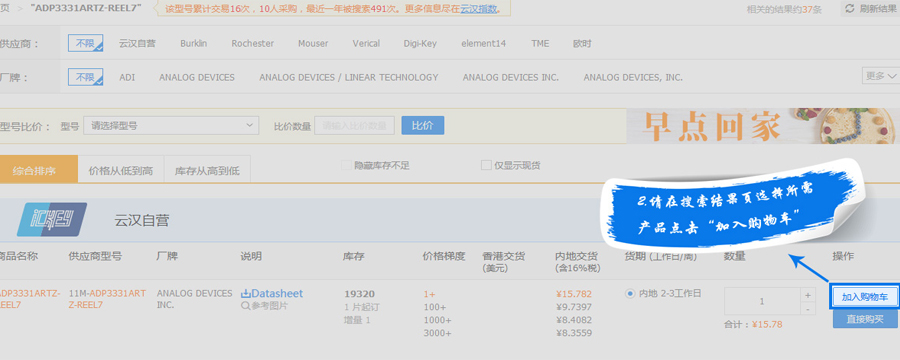Filter by brand ANALOG DEVICES
900x360 pixels.
click(197, 77)
